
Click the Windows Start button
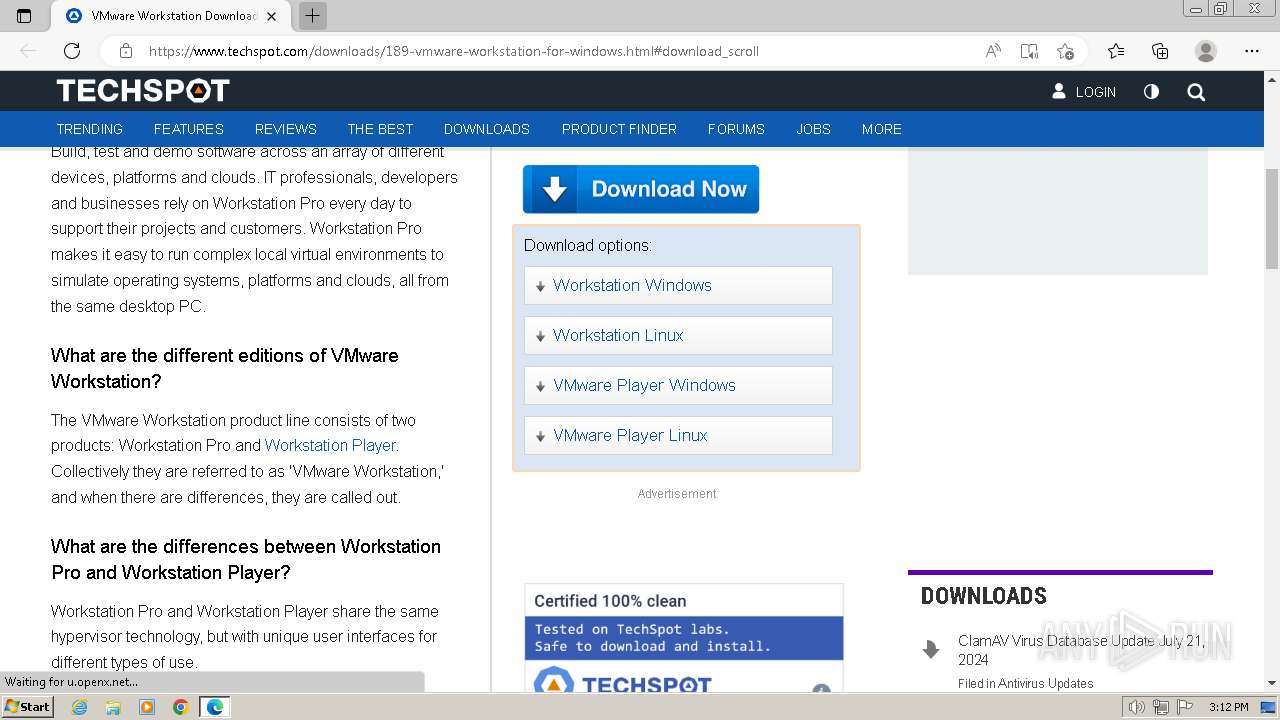click(27, 707)
